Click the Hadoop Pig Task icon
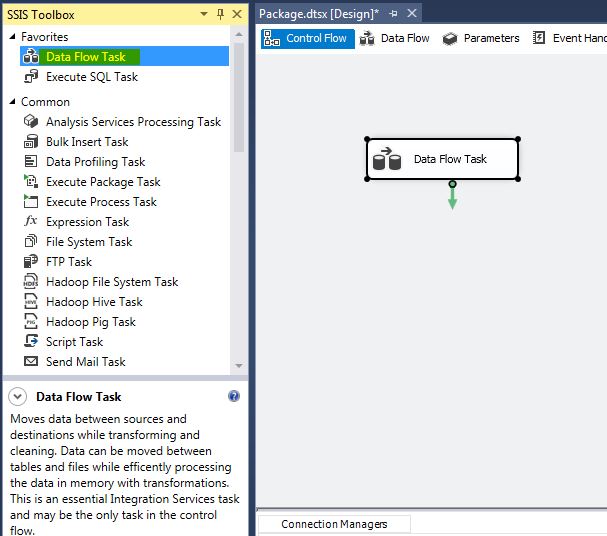Viewport: 607px width, 536px height. pos(31,322)
